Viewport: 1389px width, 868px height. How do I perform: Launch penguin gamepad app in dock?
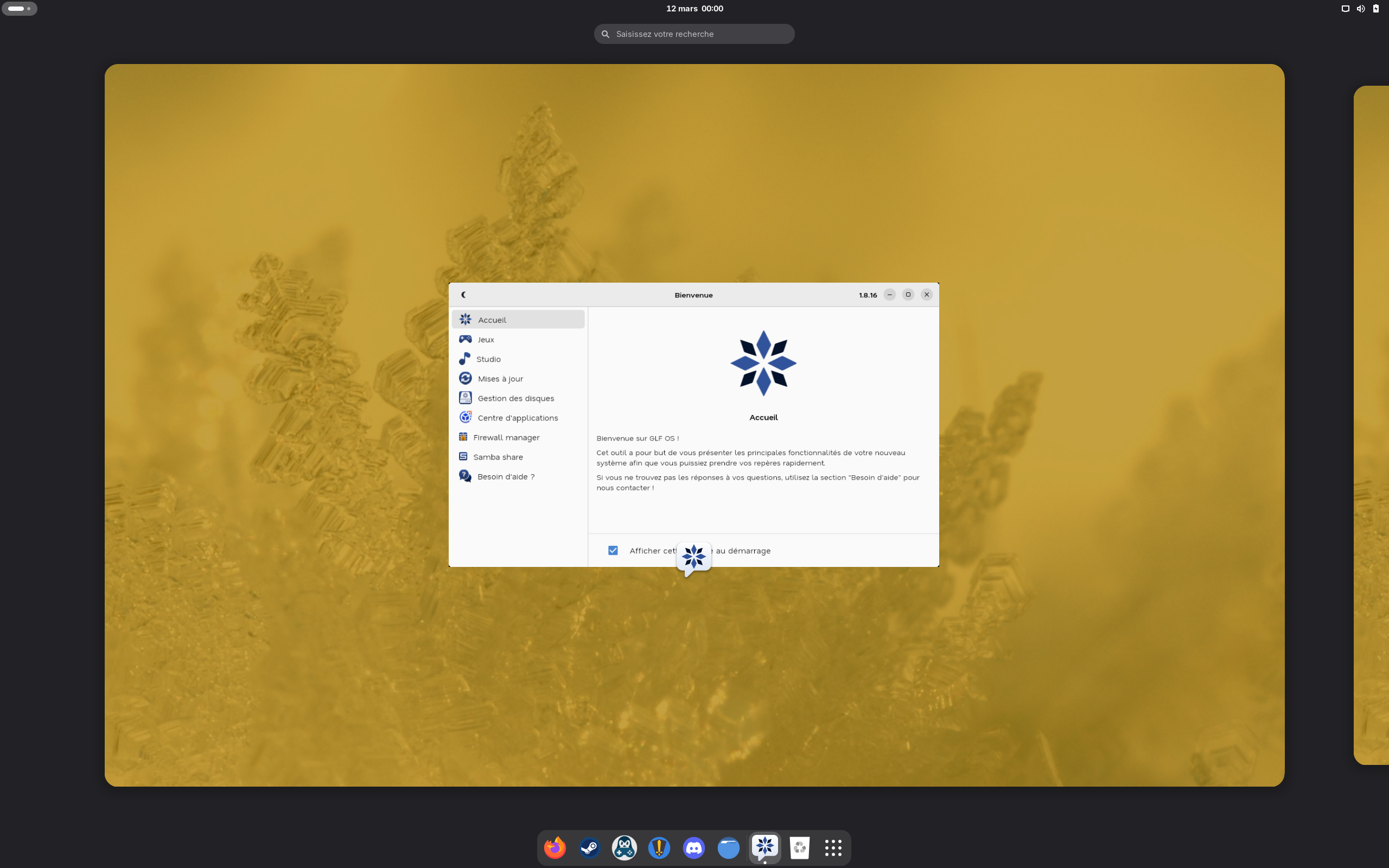pos(624,847)
